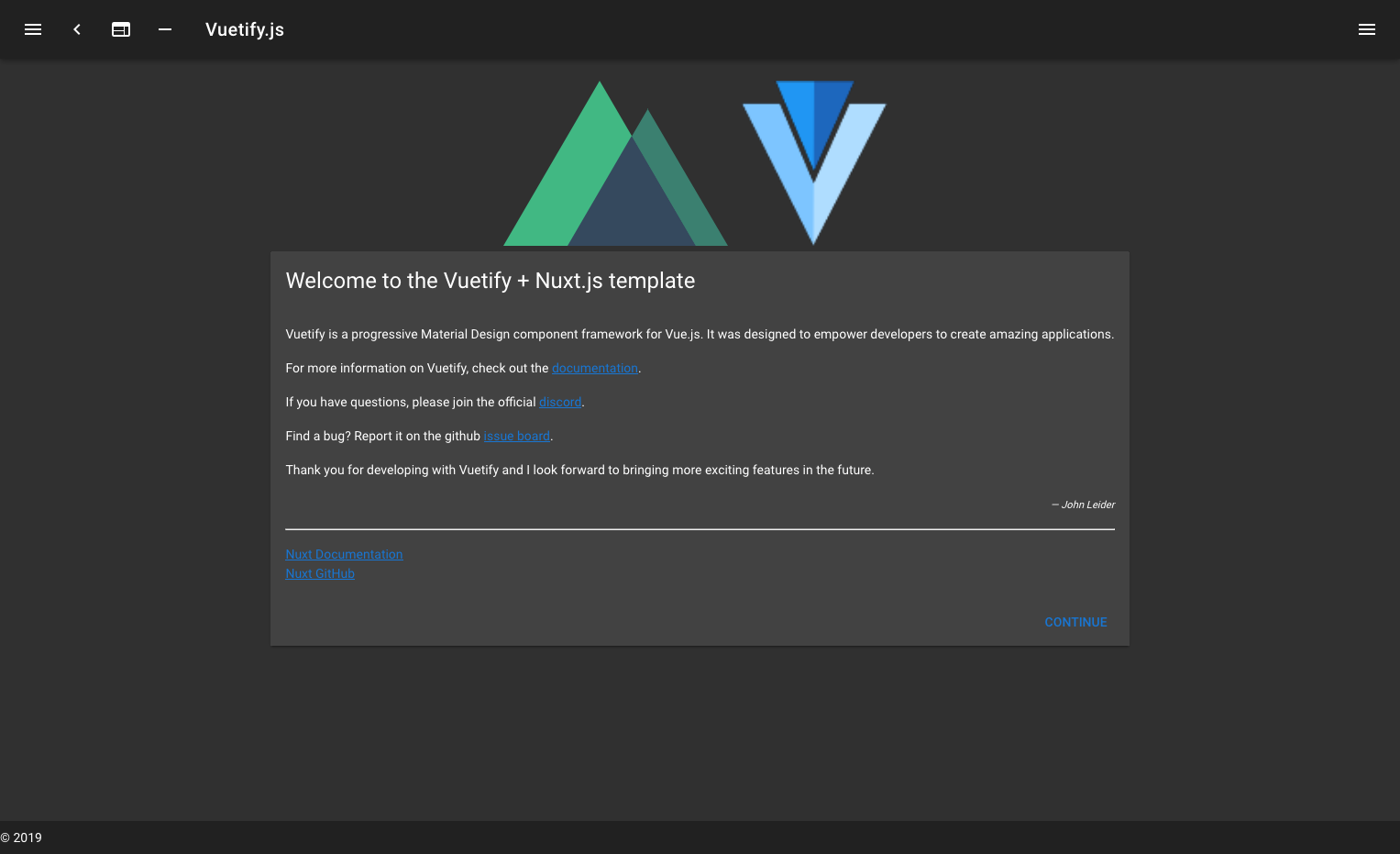This screenshot has height=854, width=1400.
Task: Open the left navigation drawer hamburger menu
Action: point(33,29)
